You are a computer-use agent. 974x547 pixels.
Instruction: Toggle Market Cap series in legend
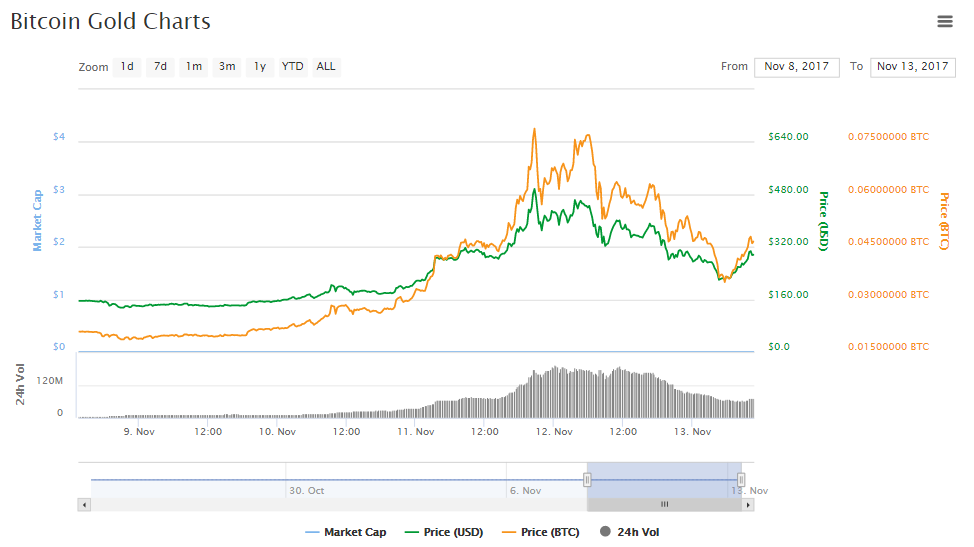(x=346, y=532)
